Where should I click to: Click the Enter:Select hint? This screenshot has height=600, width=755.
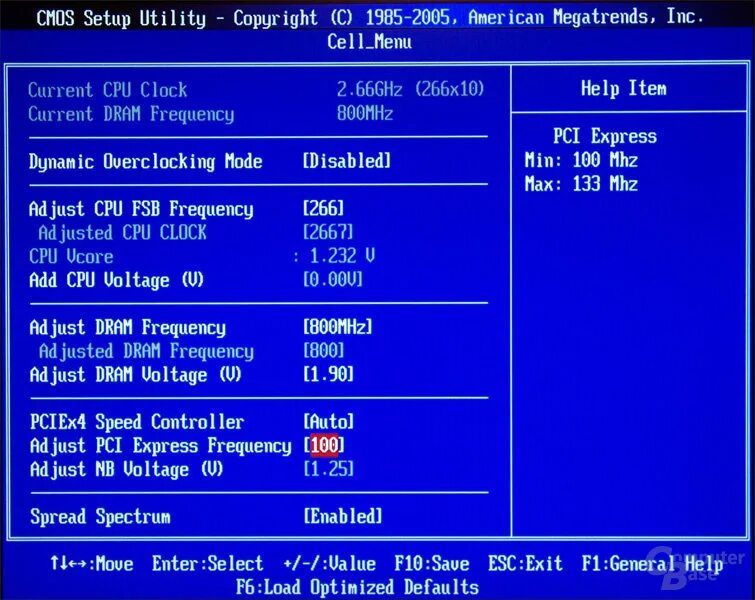[208, 563]
